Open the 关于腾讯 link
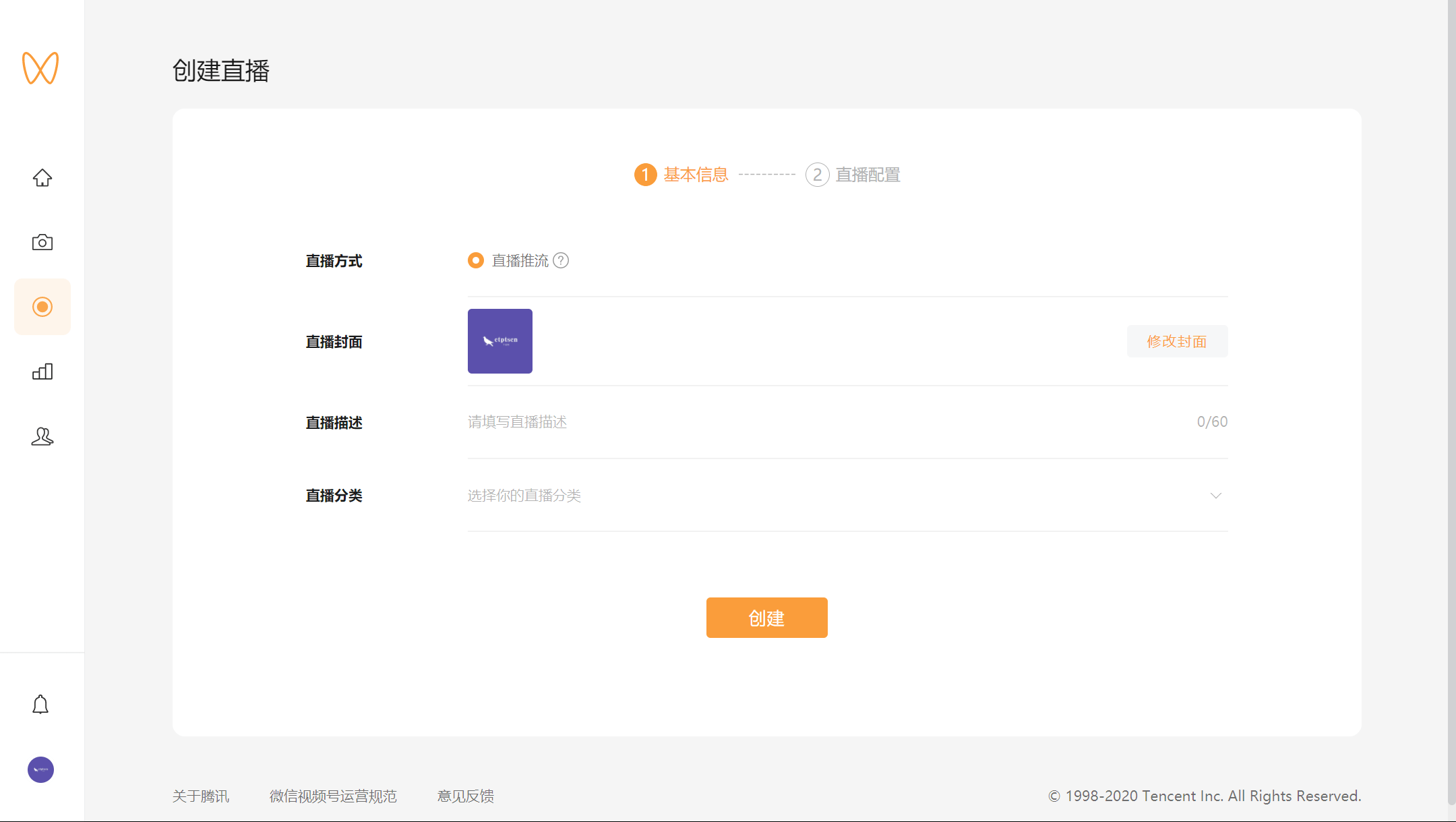 point(200,796)
